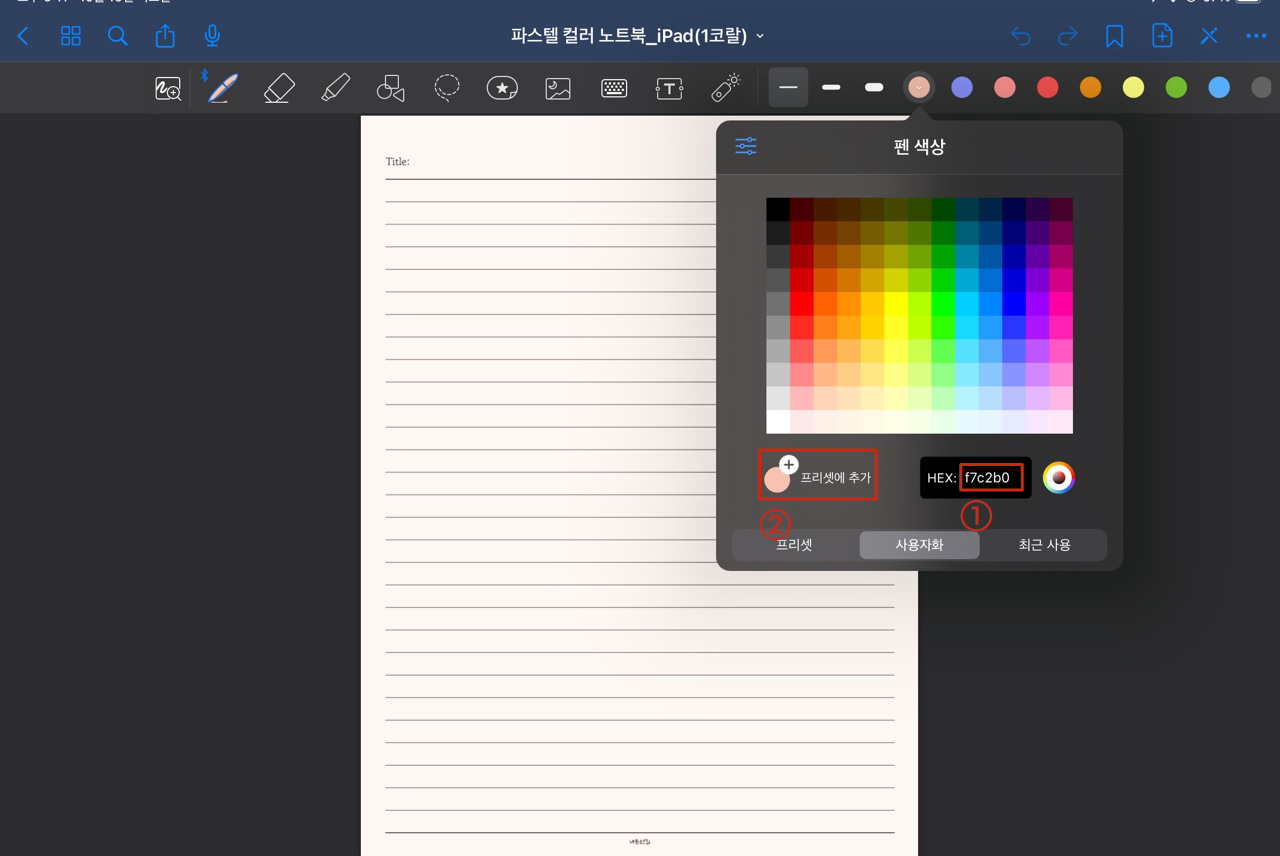Pick the highlighter tool
This screenshot has width=1280, height=856.
click(335, 87)
